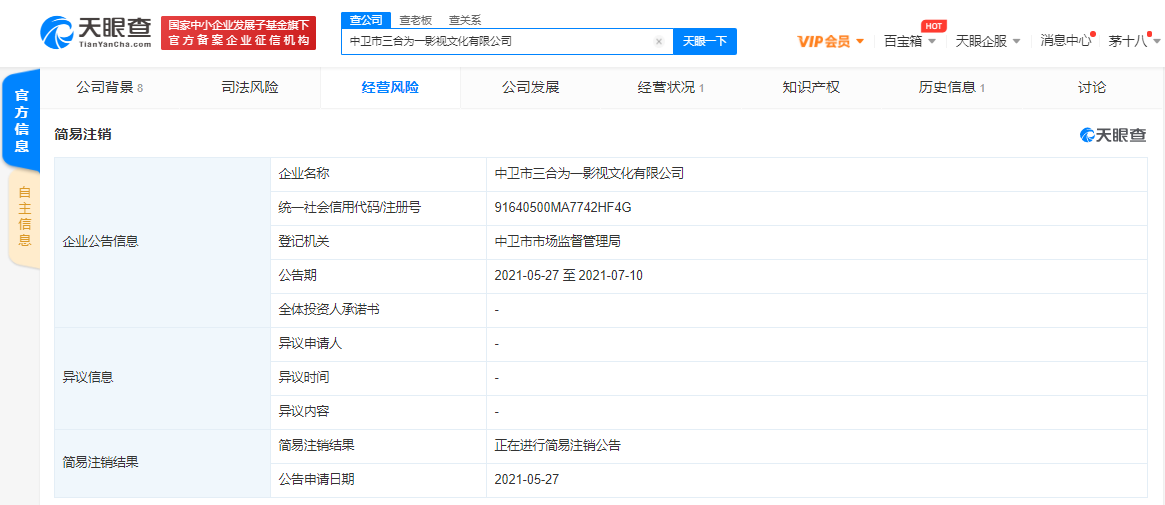Open 消息中心 notifications
Screen dimensions: 1165x505
click(1065, 41)
